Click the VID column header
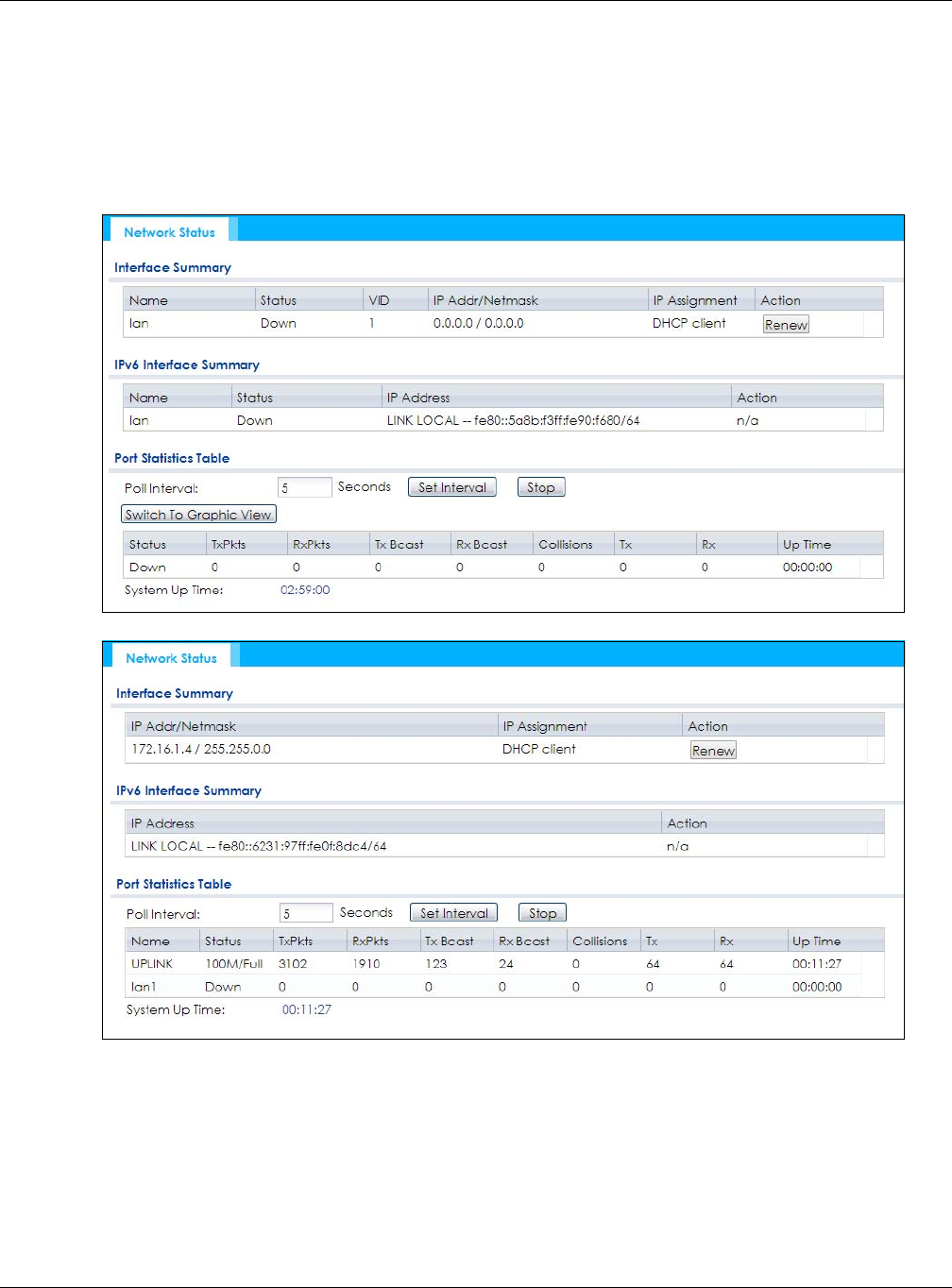Screen dimensions: 952x1288 379,300
